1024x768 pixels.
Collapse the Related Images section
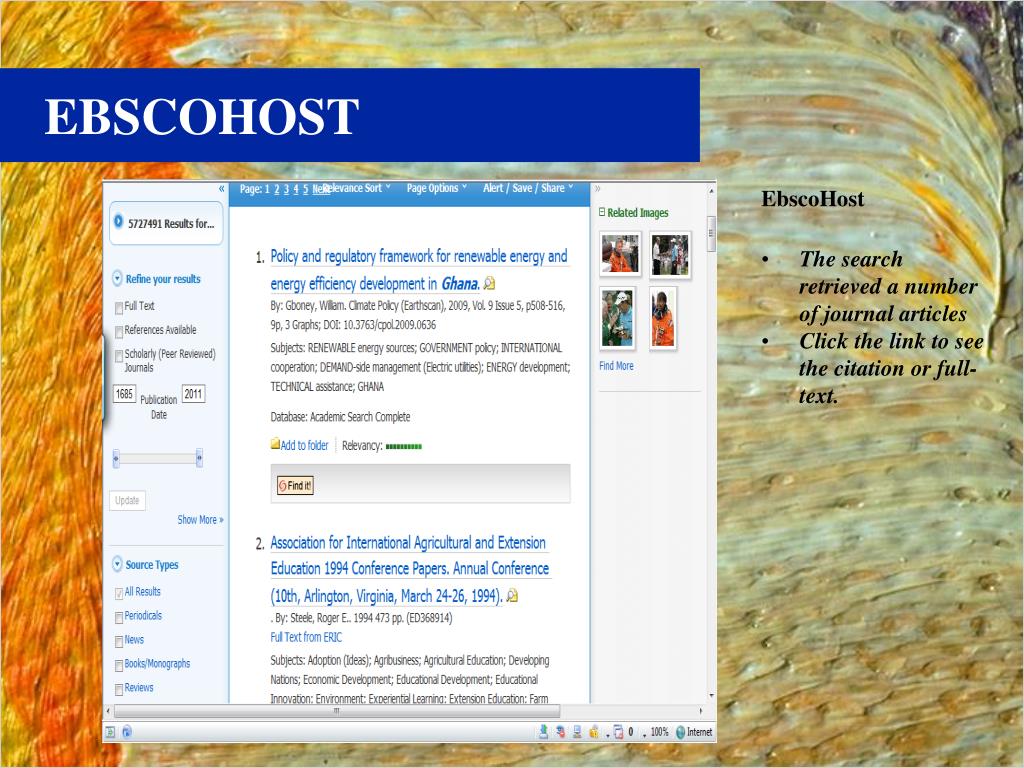pos(602,212)
